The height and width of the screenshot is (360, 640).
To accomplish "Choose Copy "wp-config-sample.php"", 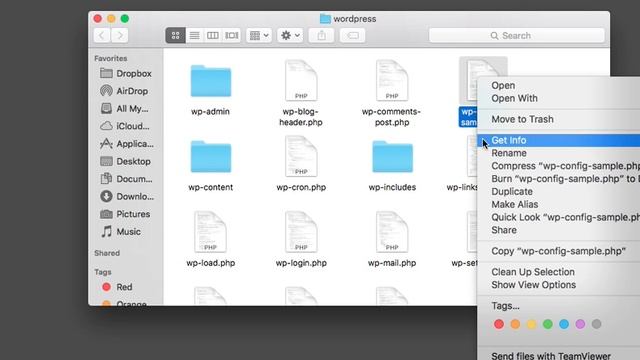I will (x=558, y=251).
